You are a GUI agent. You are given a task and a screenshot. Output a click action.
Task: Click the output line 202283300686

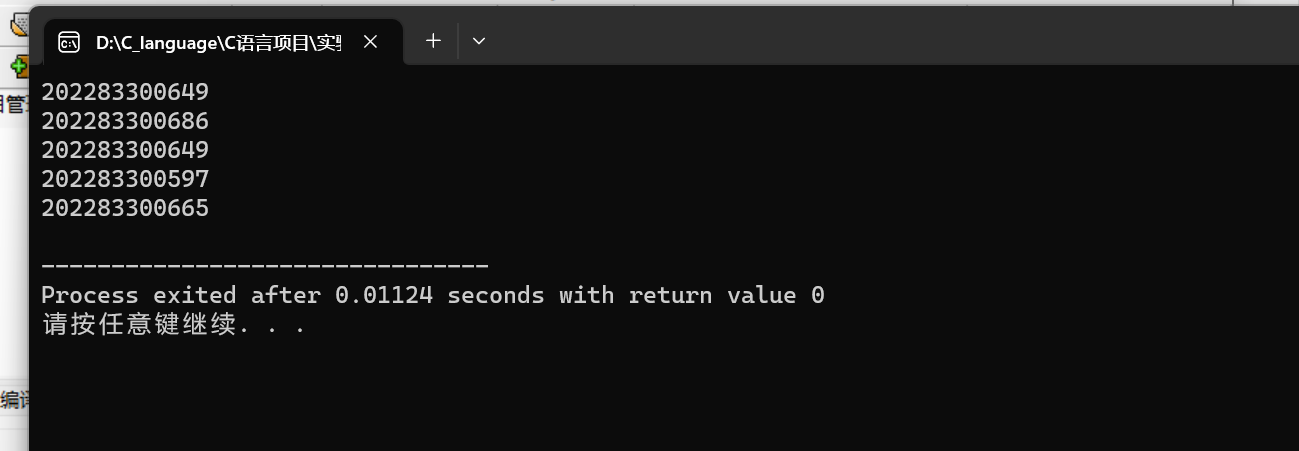[x=125, y=122]
